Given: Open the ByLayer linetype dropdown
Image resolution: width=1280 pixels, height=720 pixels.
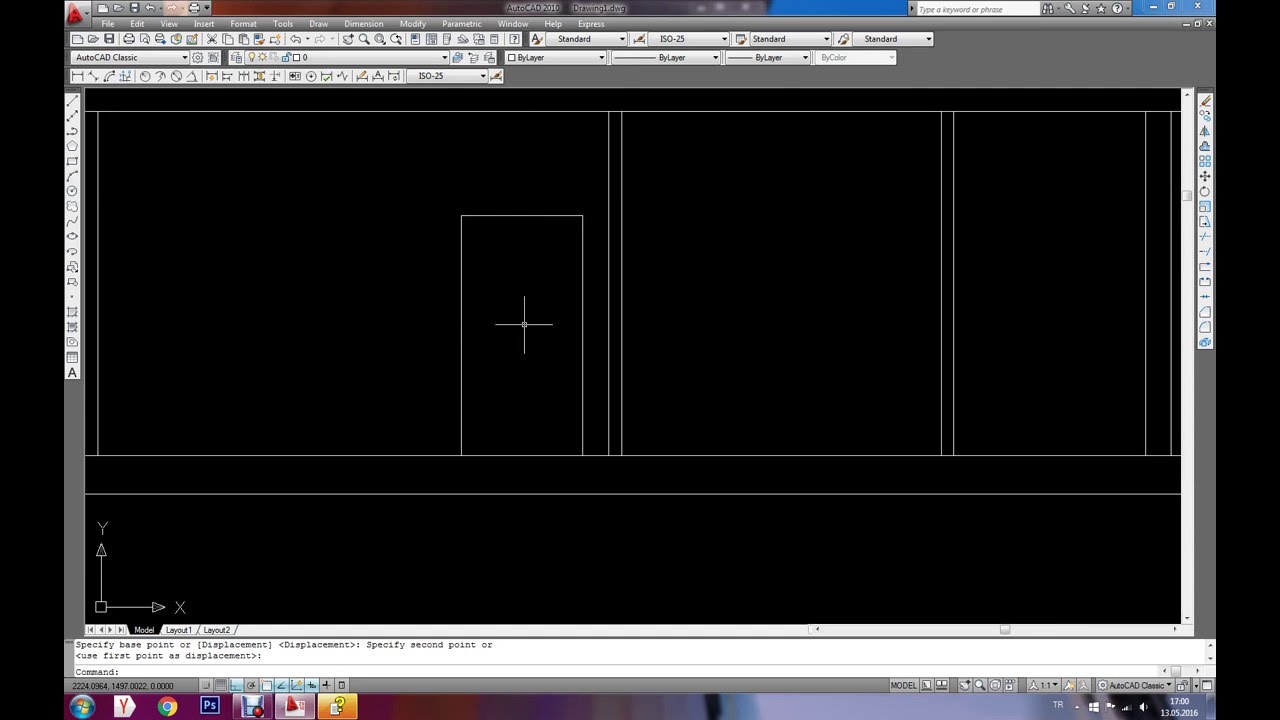Looking at the screenshot, I should (x=665, y=57).
